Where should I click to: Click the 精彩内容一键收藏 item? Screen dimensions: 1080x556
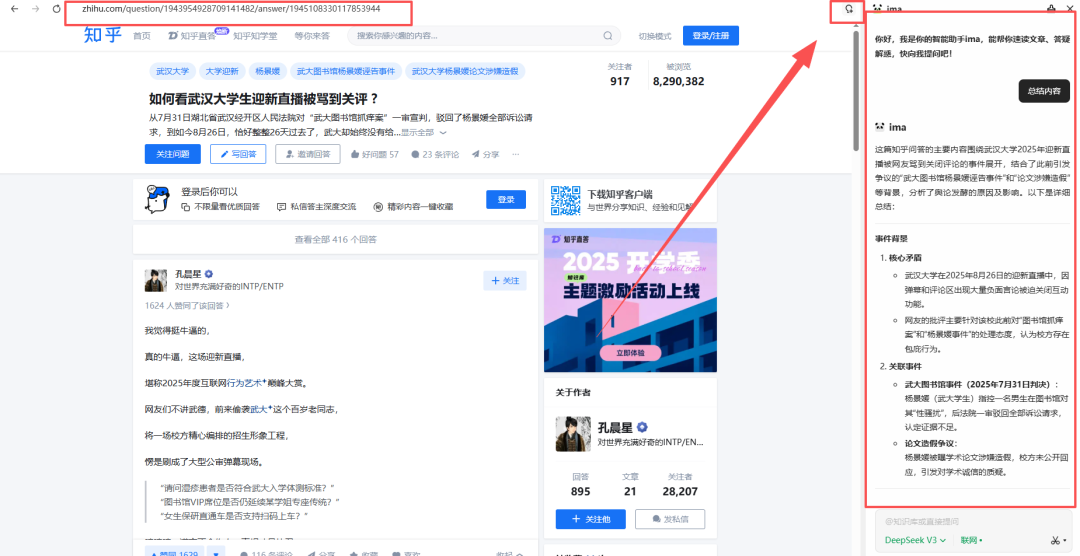[x=413, y=207]
